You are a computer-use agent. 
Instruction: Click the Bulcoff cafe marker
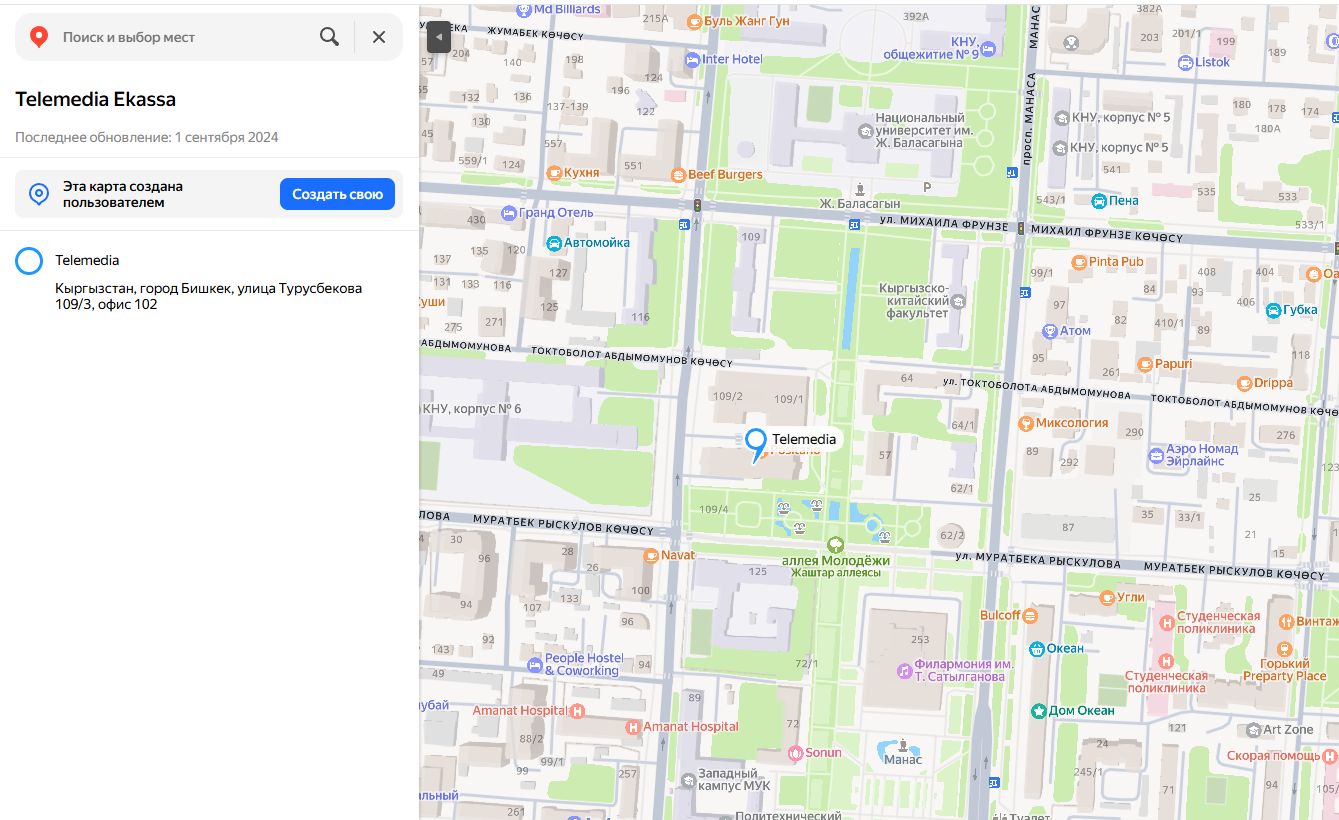pos(1032,615)
